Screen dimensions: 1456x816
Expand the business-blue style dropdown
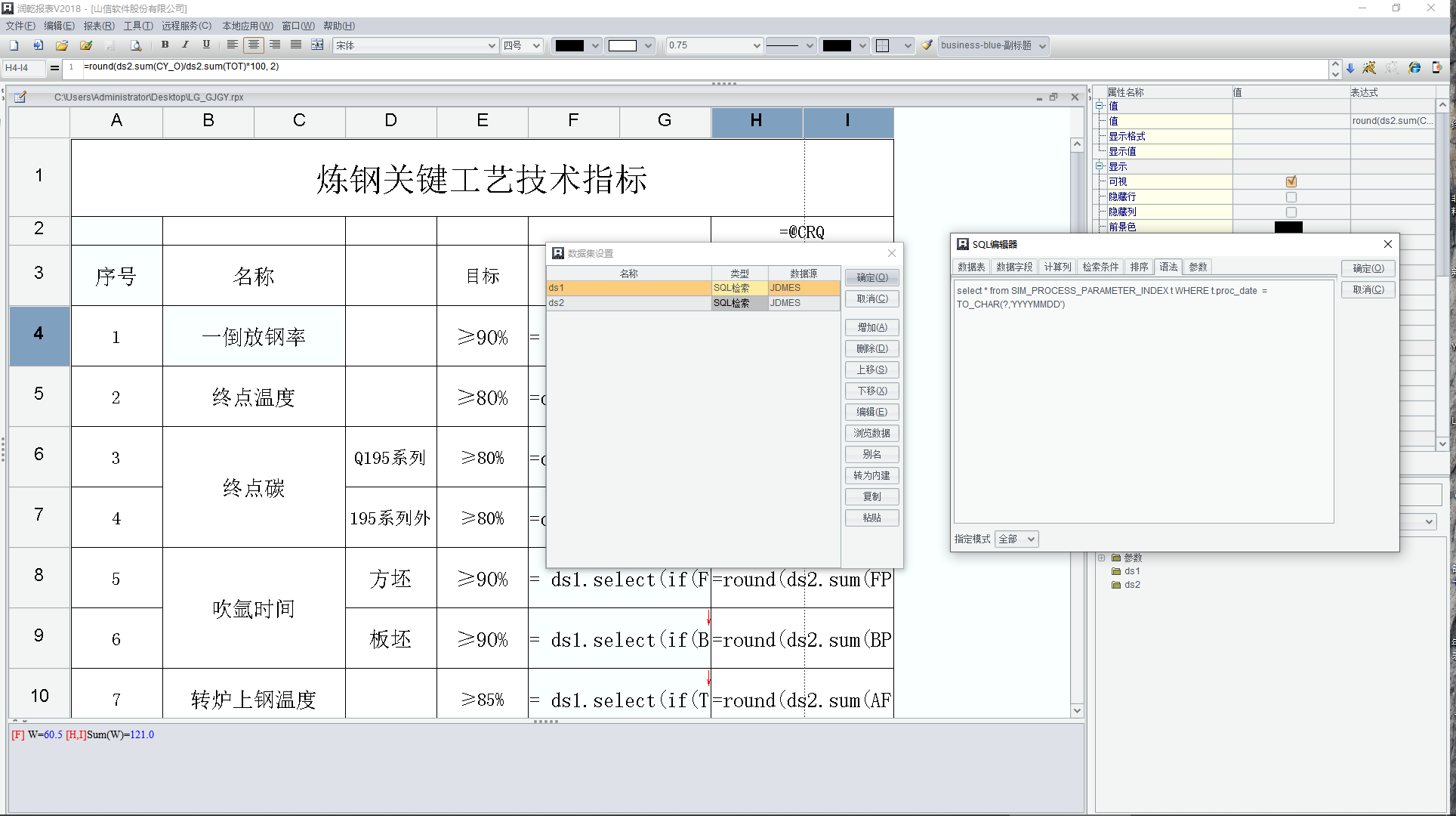1043,45
